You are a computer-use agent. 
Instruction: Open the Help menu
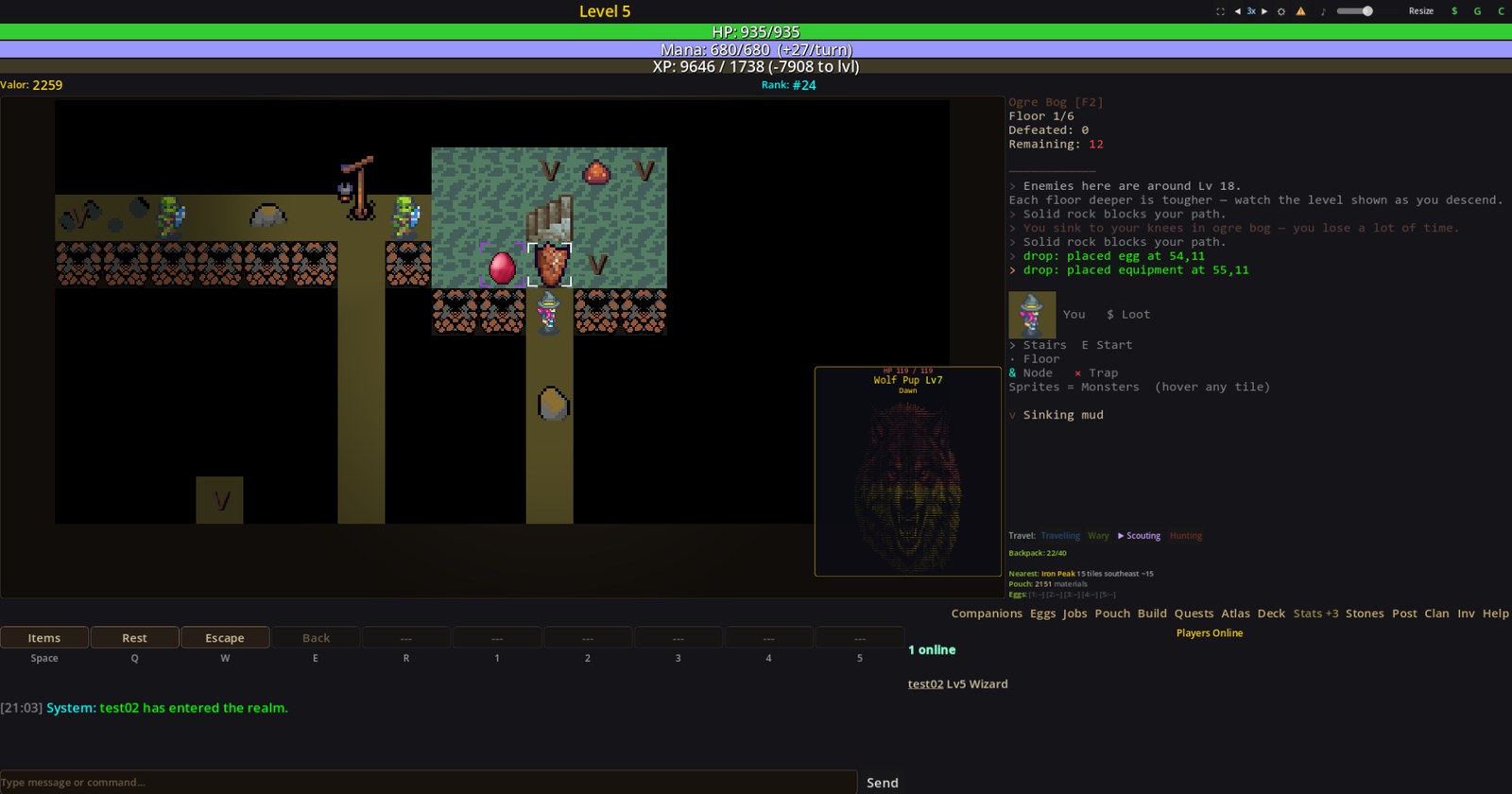[x=1495, y=613]
